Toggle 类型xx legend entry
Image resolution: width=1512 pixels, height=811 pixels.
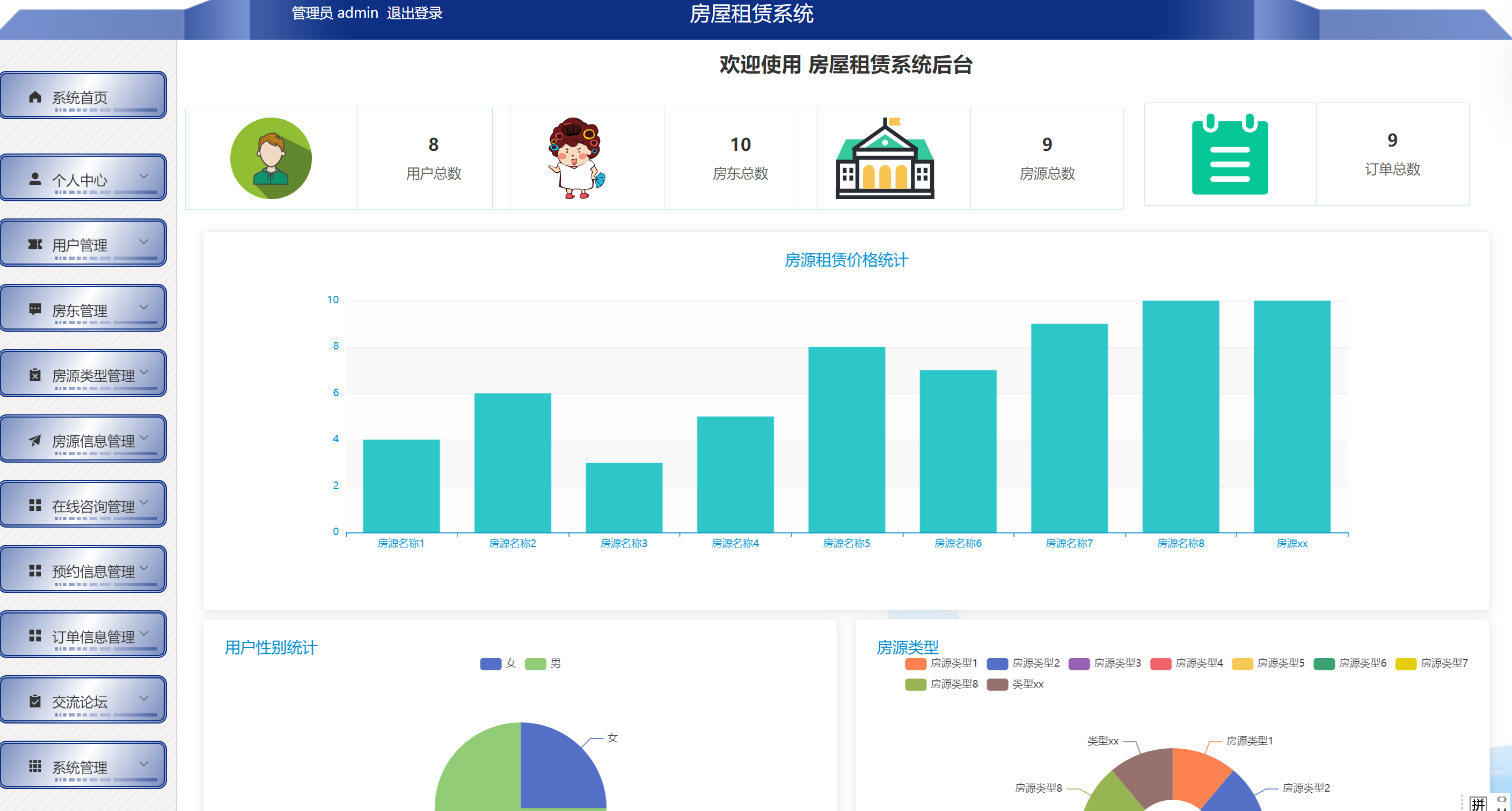click(1016, 684)
